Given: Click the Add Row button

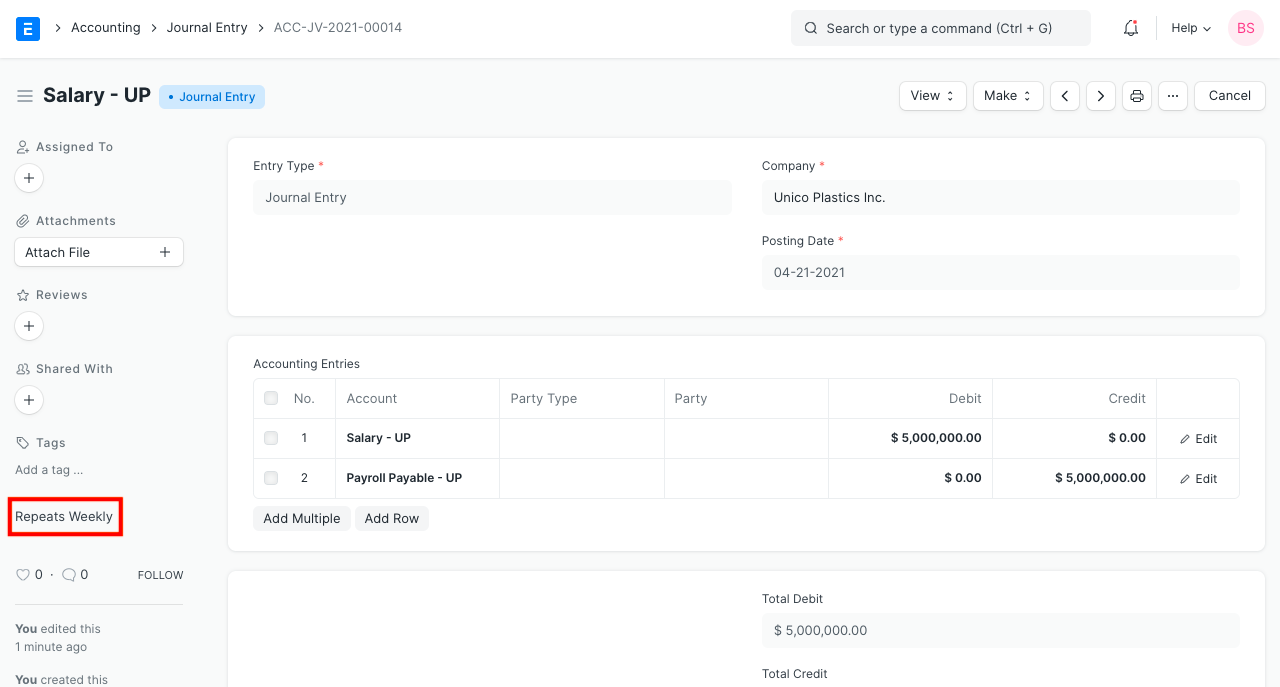Looking at the screenshot, I should point(391,518).
